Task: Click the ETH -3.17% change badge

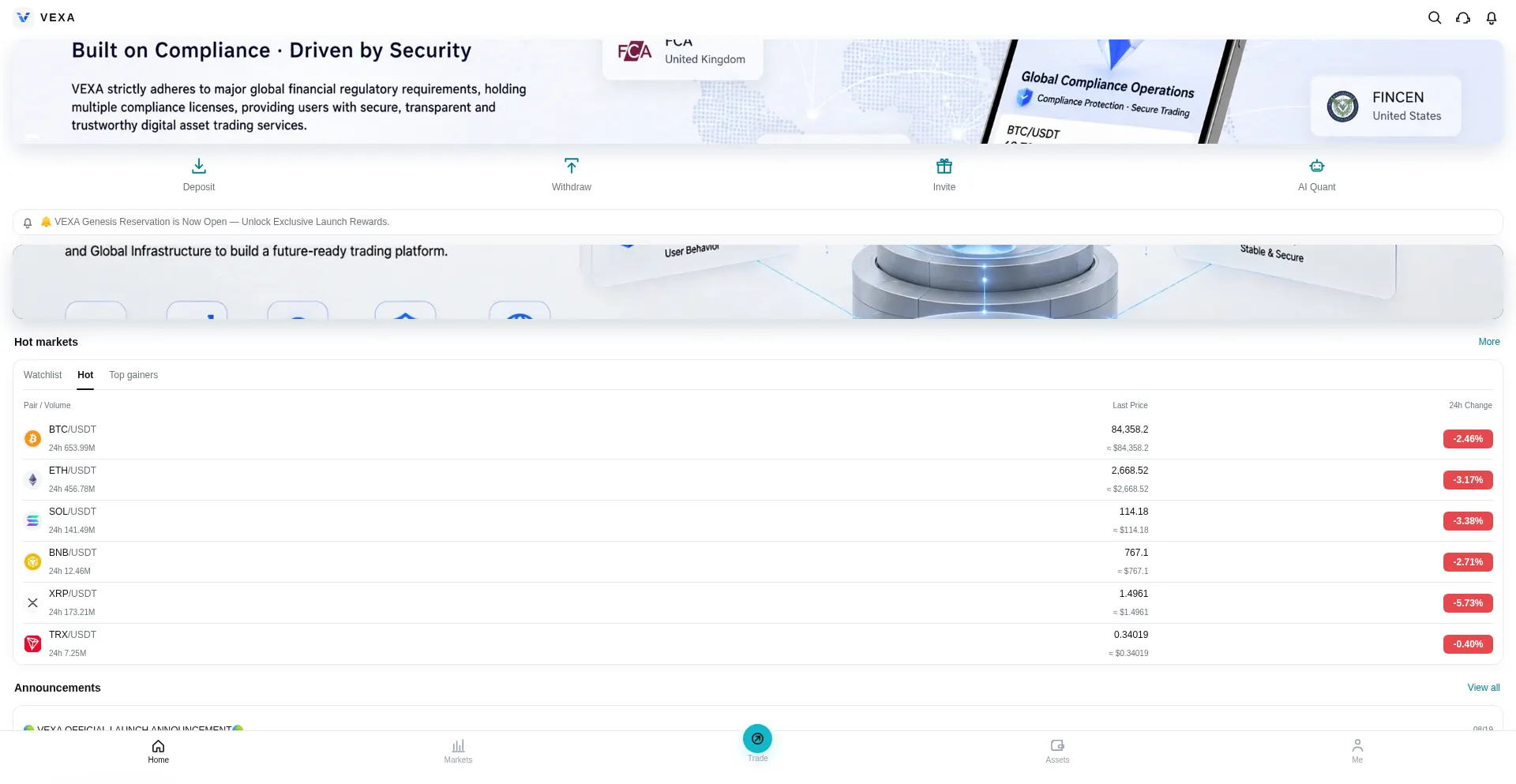Action: 1468,480
